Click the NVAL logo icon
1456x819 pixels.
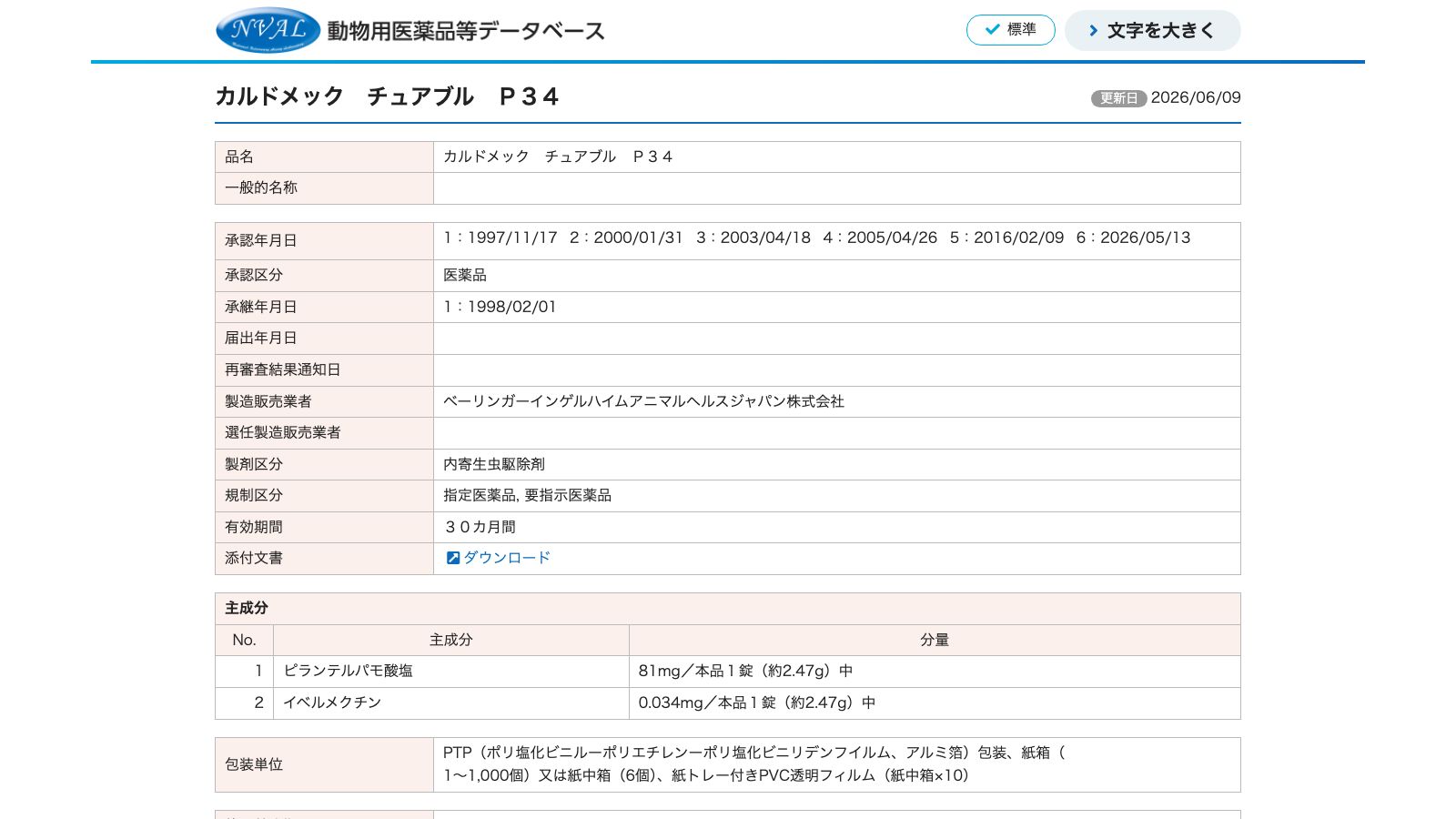tap(268, 30)
